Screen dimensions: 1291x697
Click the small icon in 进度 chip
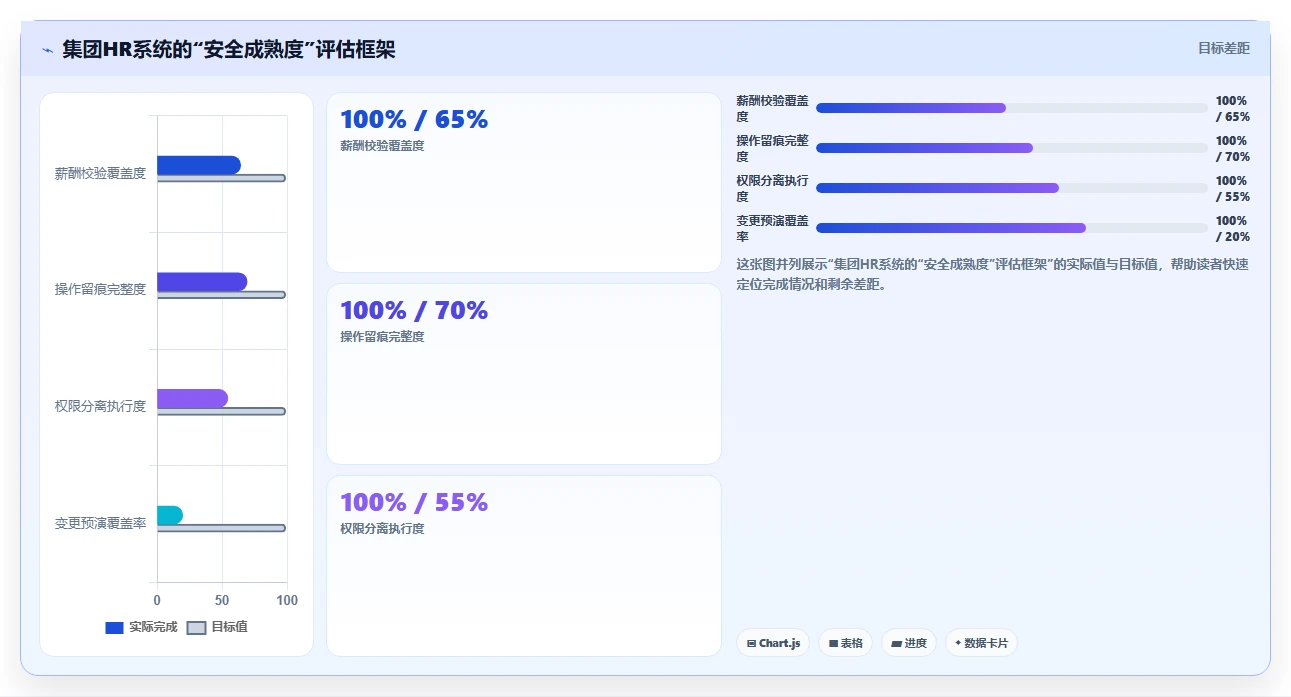(x=896, y=643)
